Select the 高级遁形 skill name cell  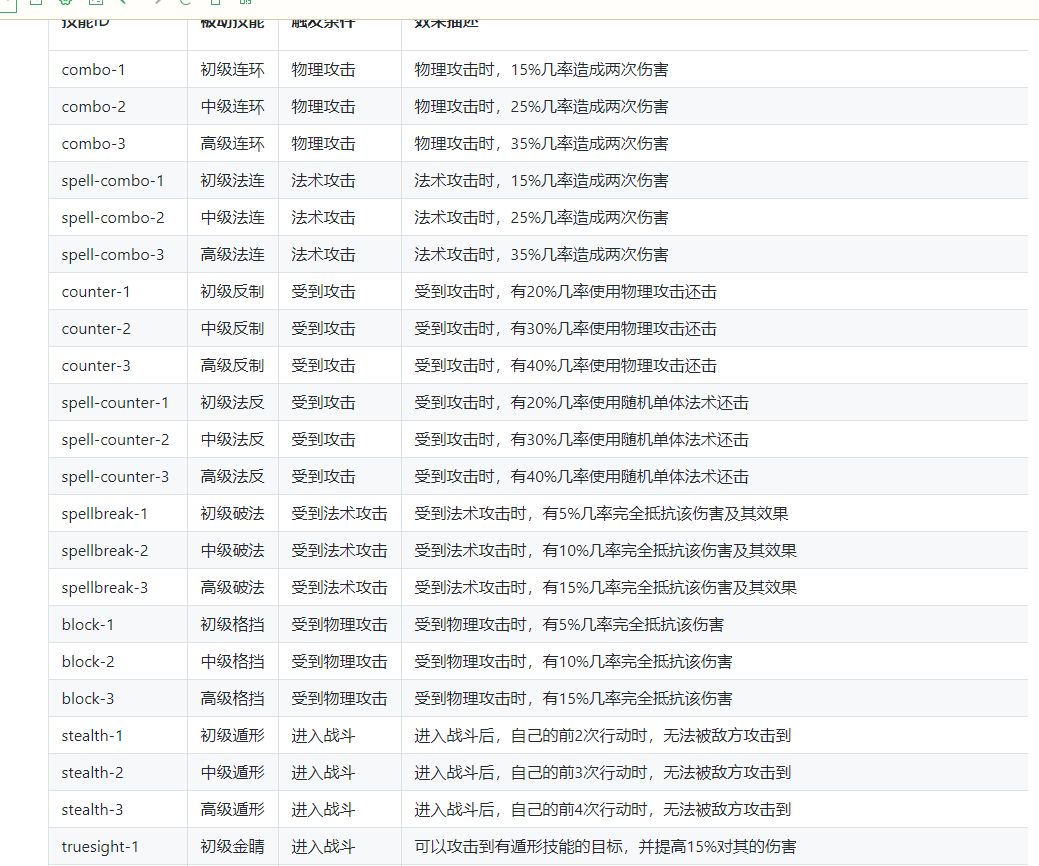pyautogui.click(x=233, y=810)
